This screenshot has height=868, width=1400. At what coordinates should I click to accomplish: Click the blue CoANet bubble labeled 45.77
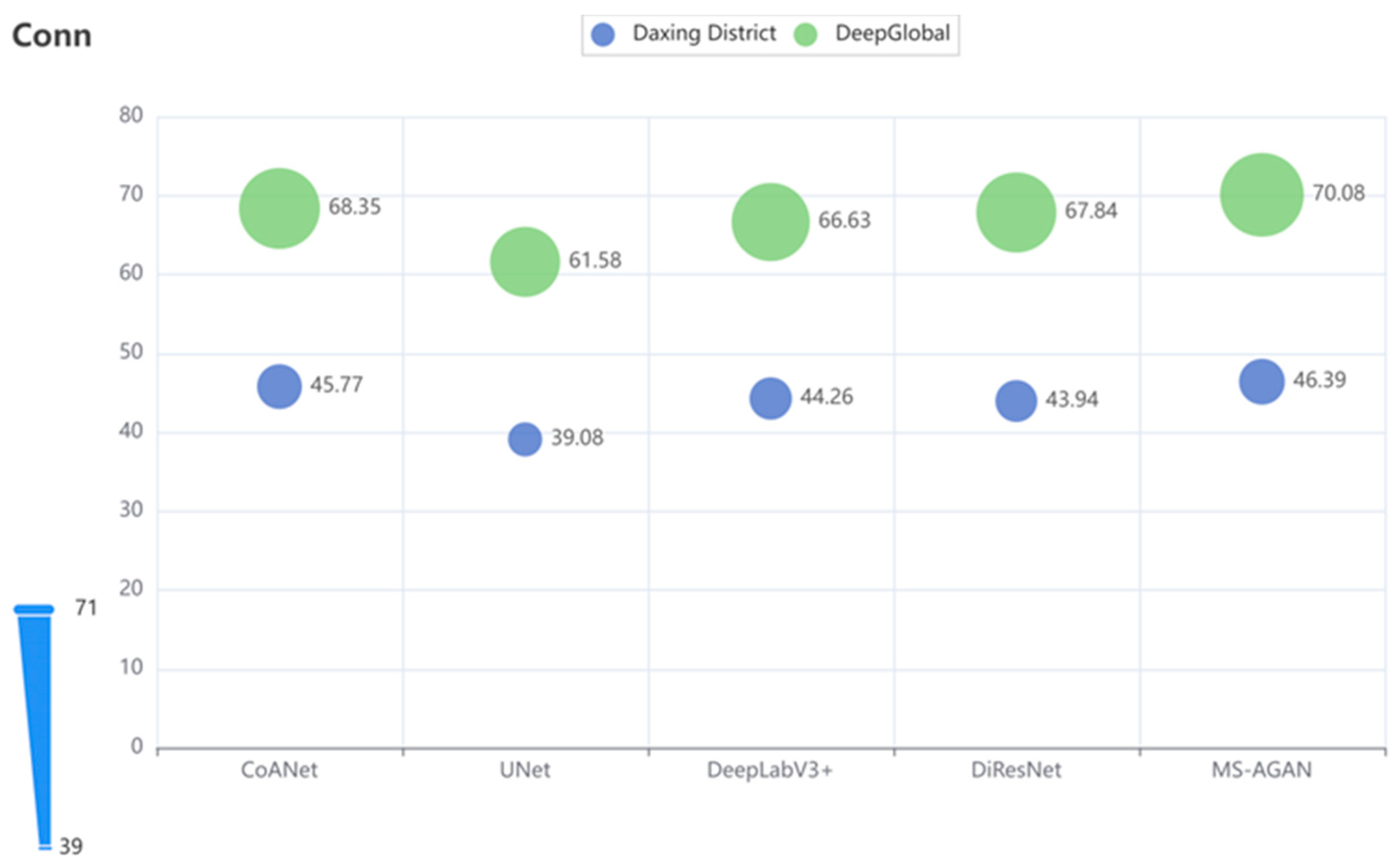(279, 386)
